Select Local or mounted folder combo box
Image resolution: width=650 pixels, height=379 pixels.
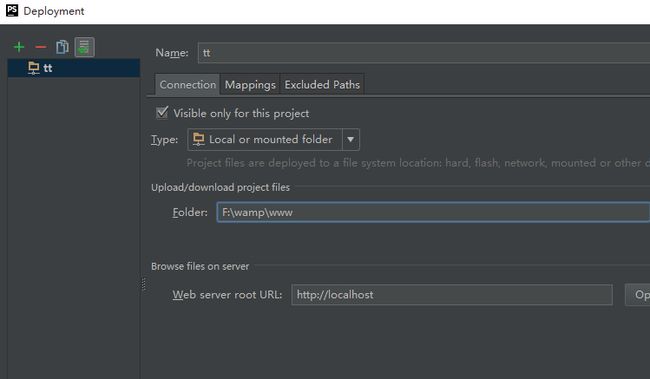click(274, 139)
